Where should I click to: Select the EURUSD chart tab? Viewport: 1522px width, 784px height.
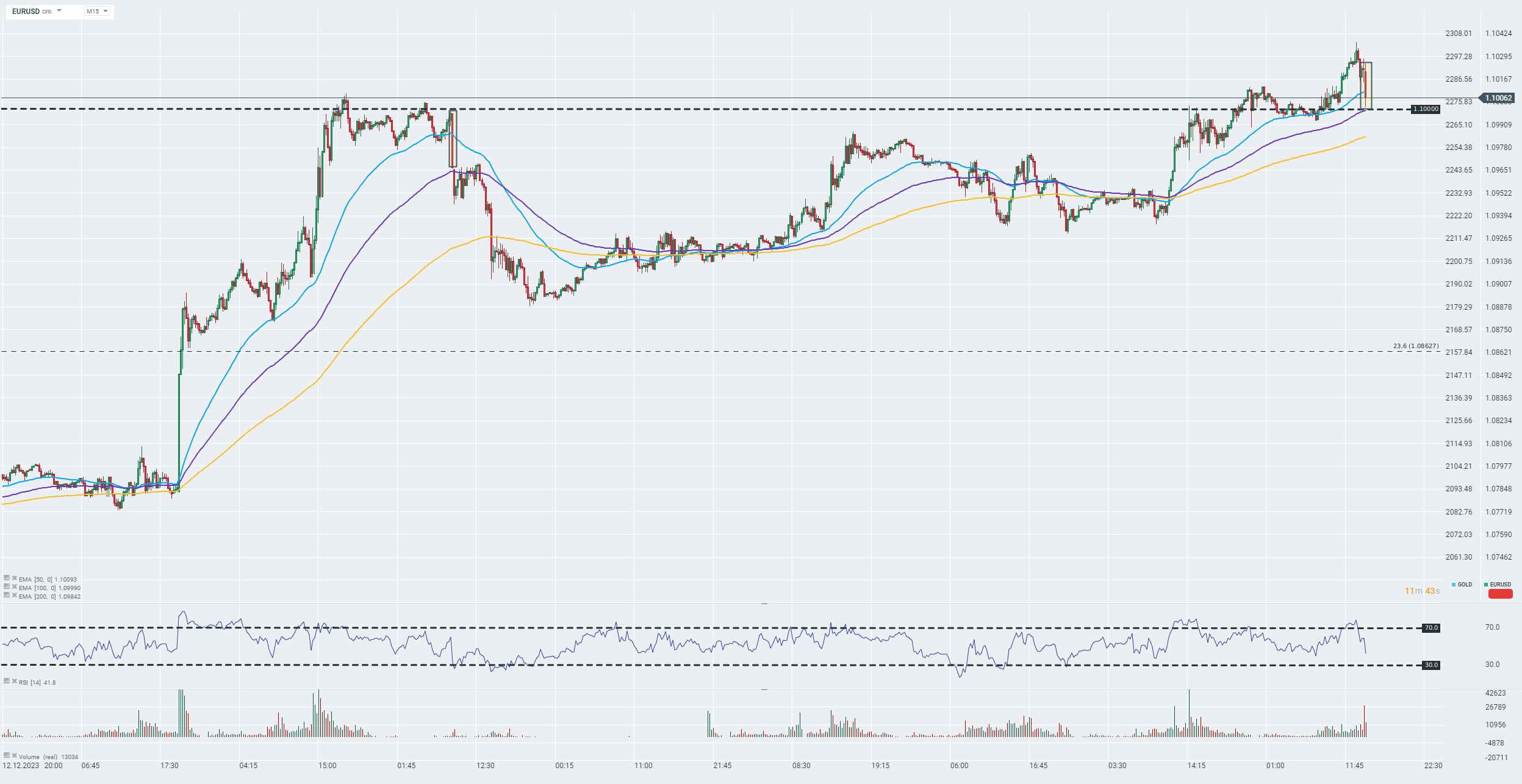[1498, 584]
